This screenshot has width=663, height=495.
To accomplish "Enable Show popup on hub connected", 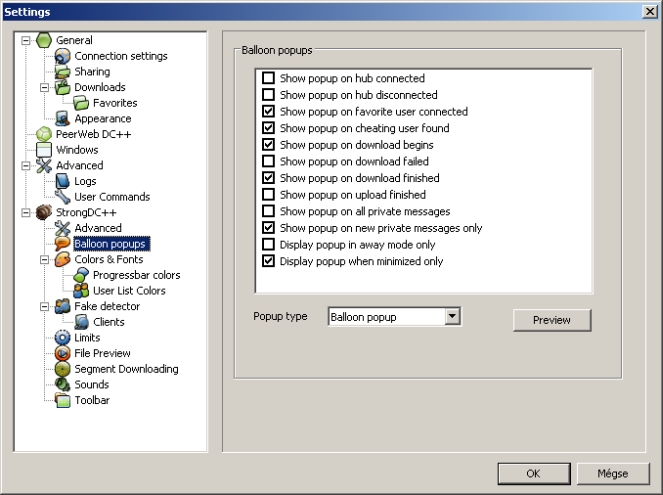I will [x=268, y=78].
